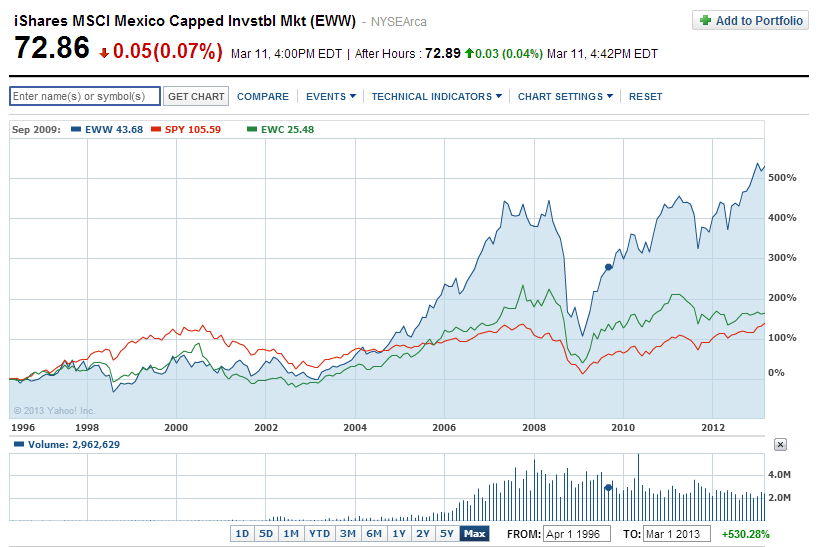Click Reset to restore the chart
818x547 pixels.
coord(645,96)
